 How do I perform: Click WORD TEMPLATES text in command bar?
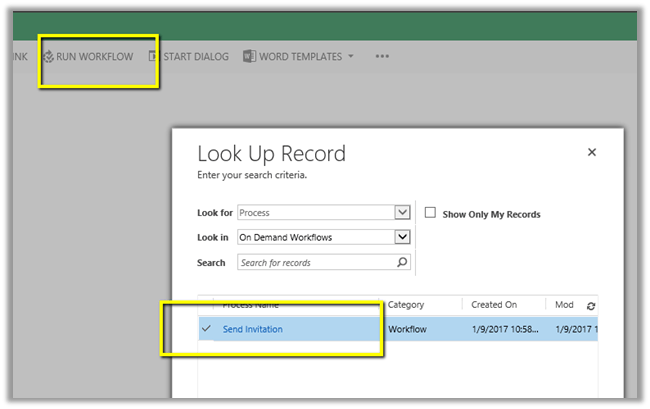coord(300,57)
